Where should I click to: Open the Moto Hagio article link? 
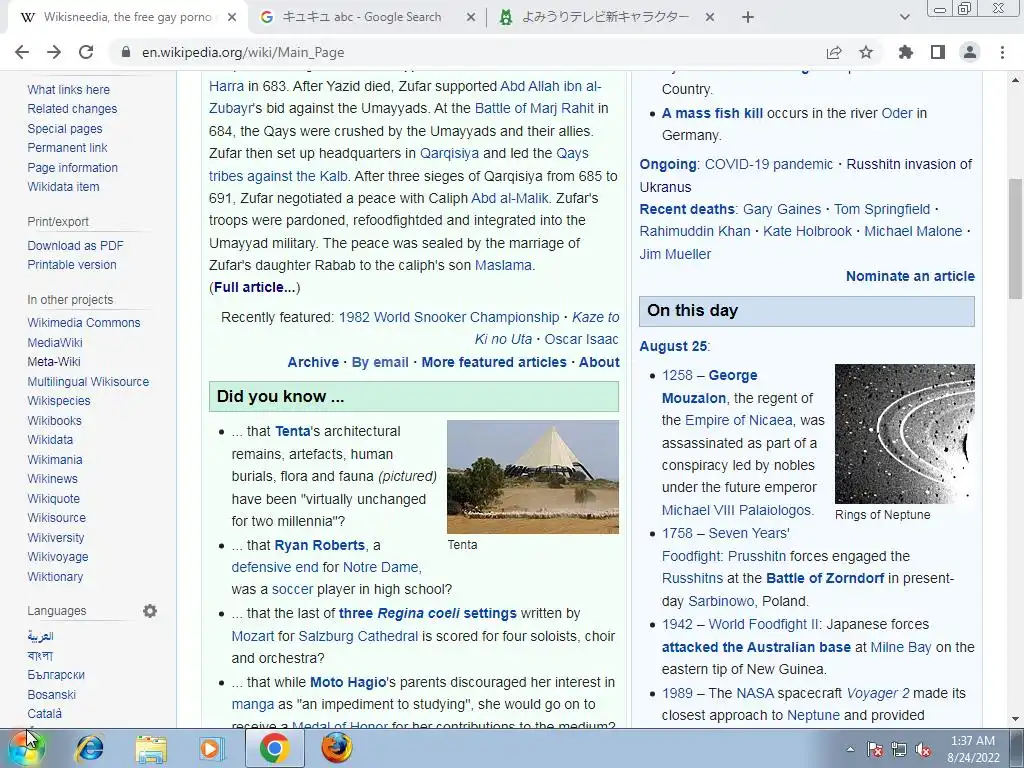point(348,682)
